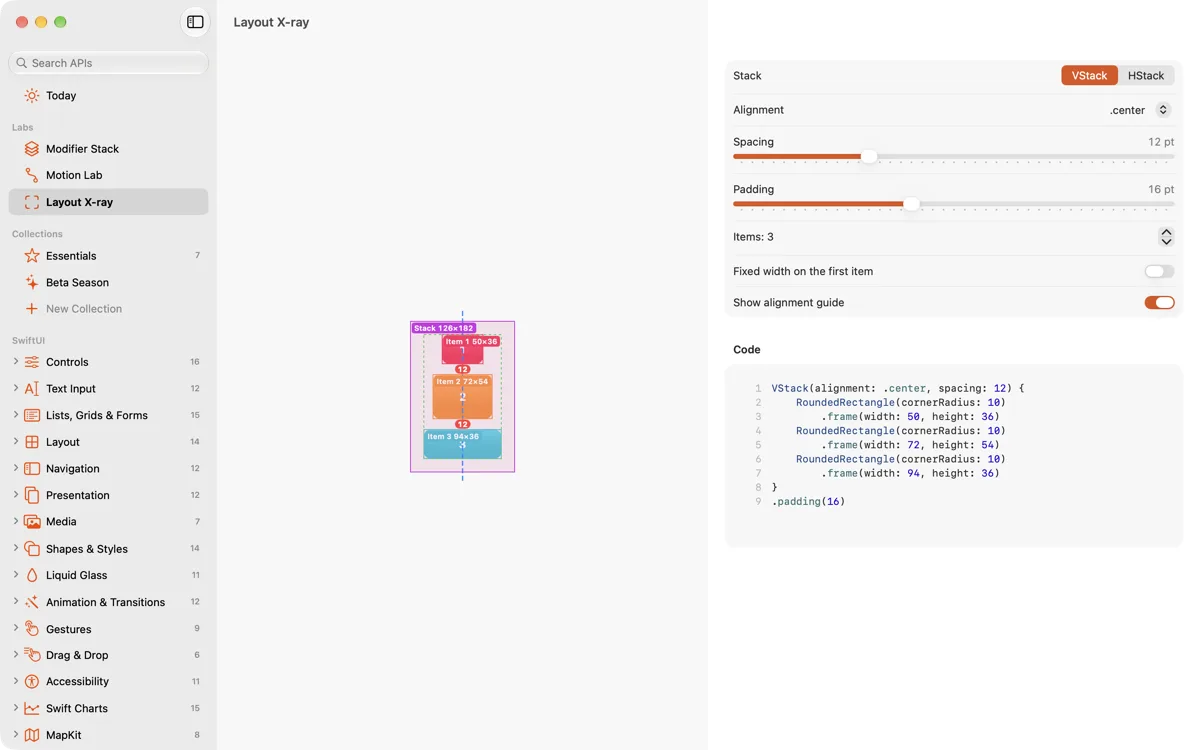Click the Layout grid icon
The image size is (1200, 750).
(32, 442)
